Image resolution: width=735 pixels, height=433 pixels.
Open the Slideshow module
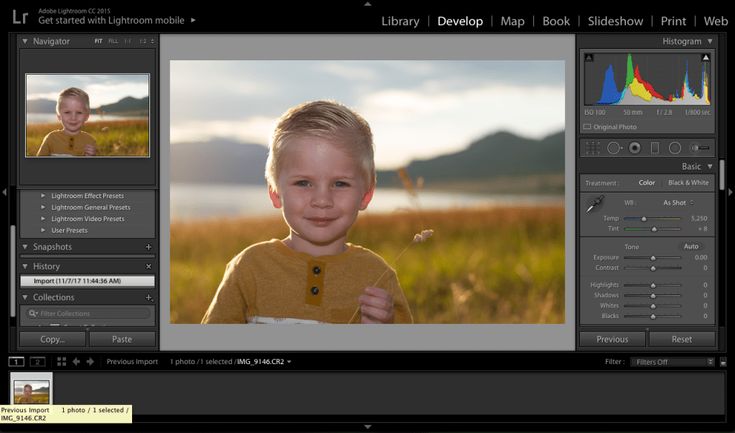tap(615, 21)
